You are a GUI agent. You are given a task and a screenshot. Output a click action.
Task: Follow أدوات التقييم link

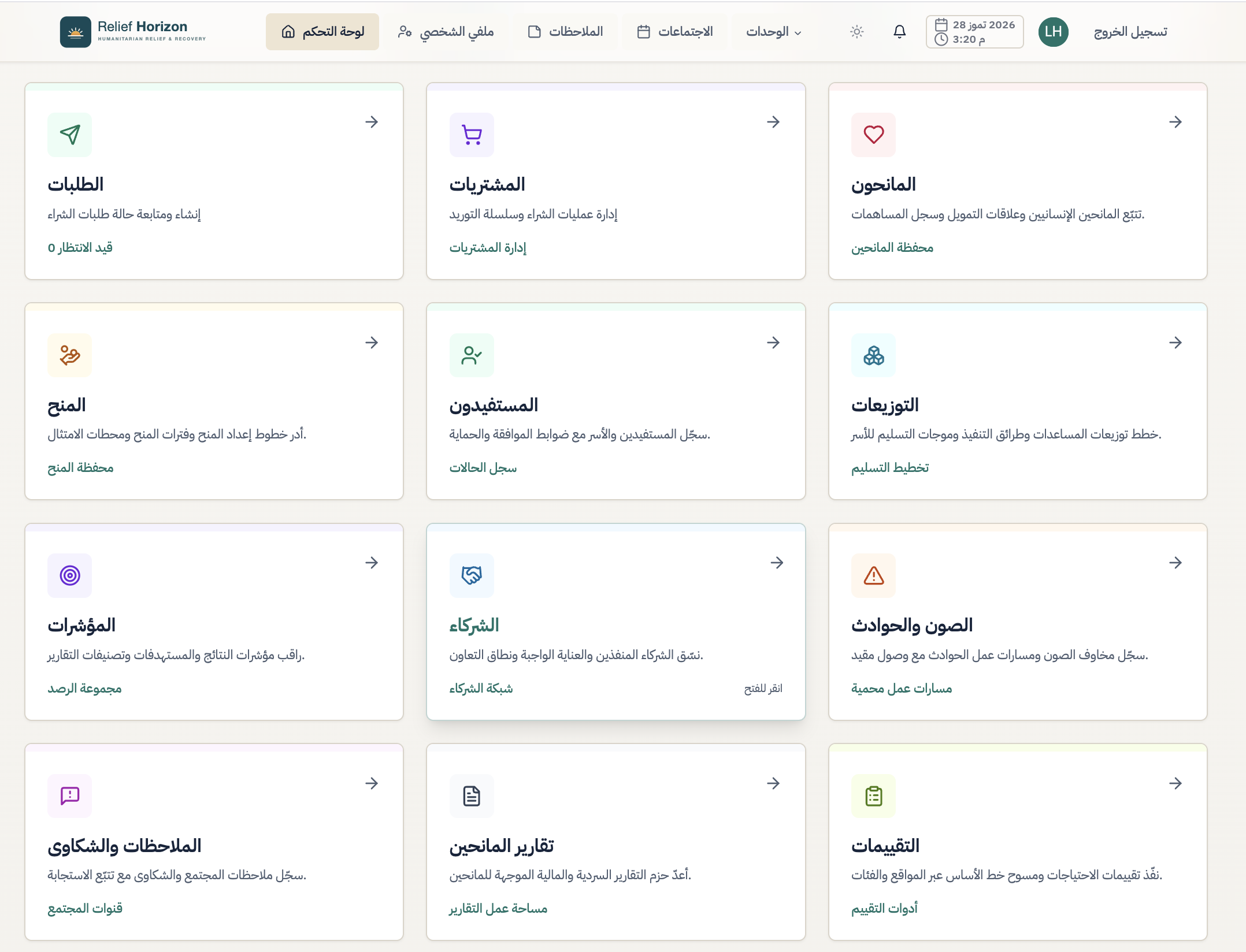point(884,909)
